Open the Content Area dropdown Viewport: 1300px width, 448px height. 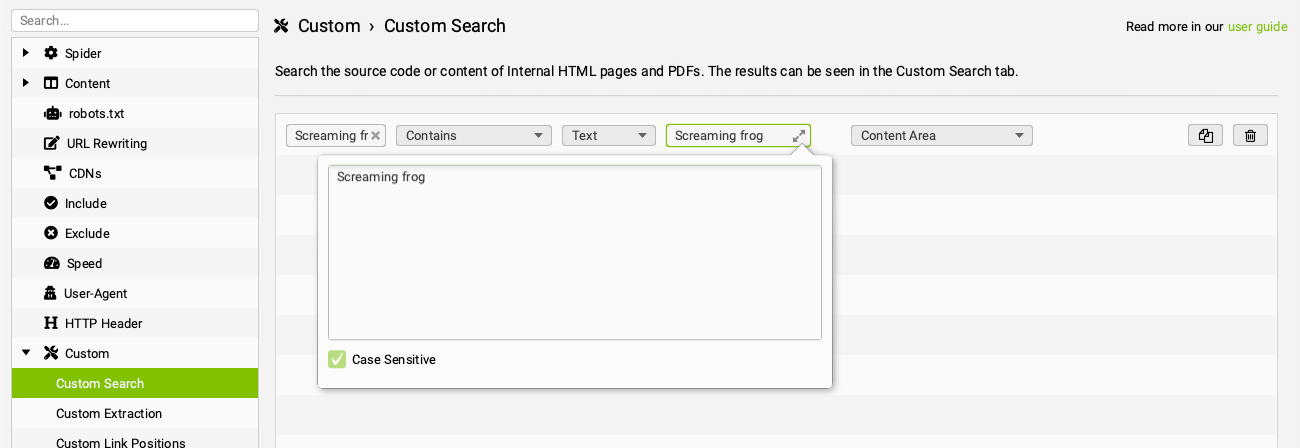click(941, 135)
